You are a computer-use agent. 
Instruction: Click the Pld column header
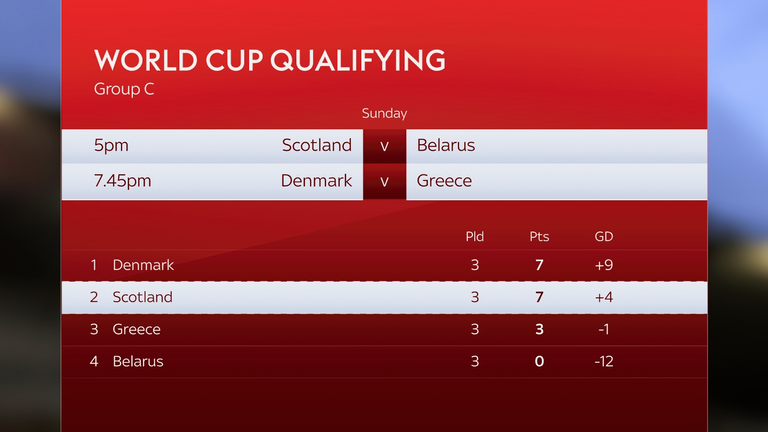pos(475,237)
